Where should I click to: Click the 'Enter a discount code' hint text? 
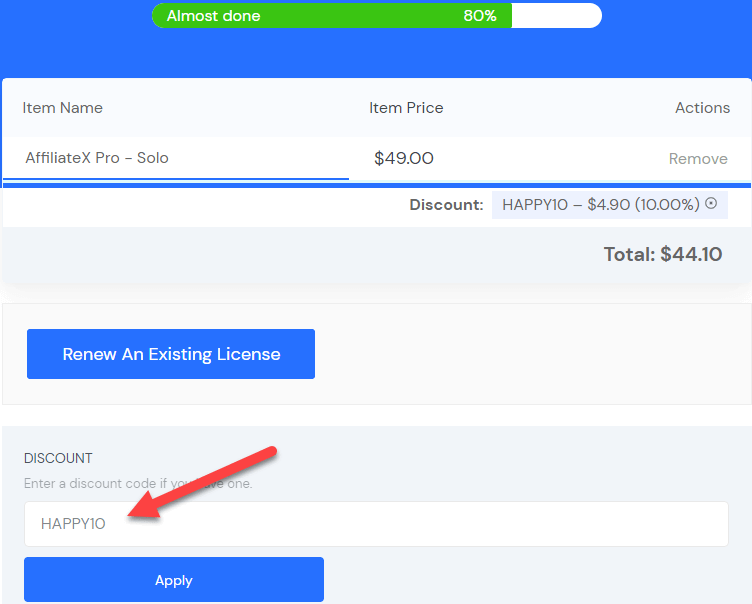pyautogui.click(x=138, y=483)
